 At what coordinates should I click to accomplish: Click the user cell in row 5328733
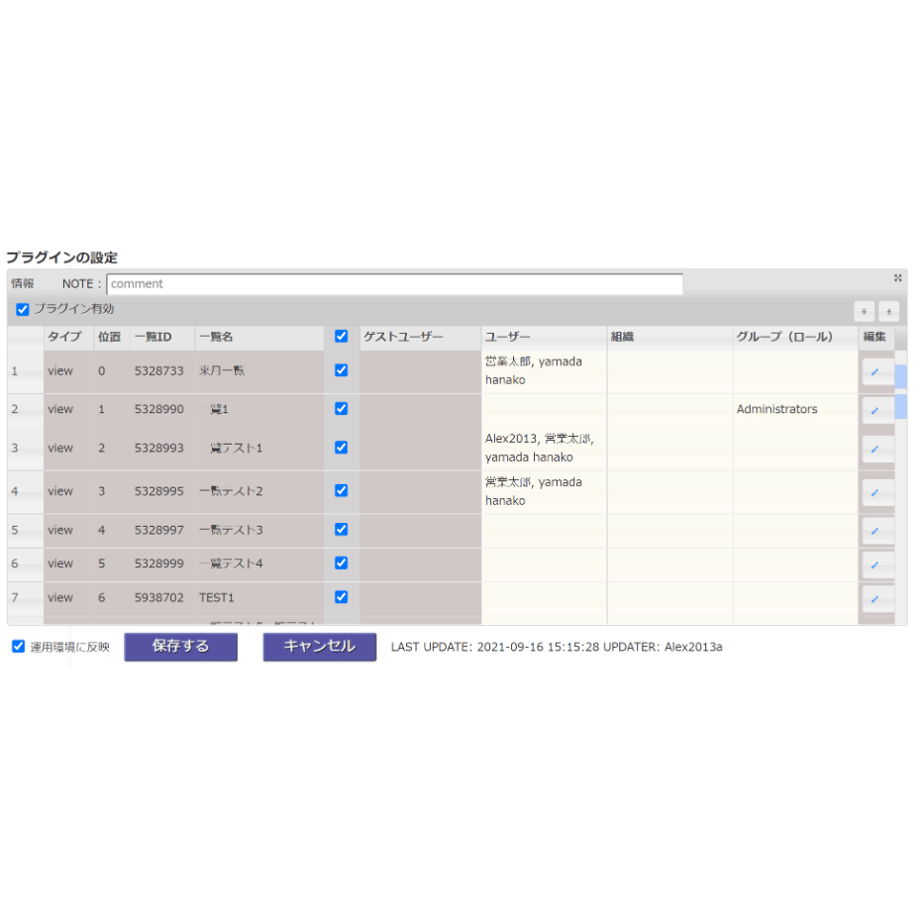544,371
